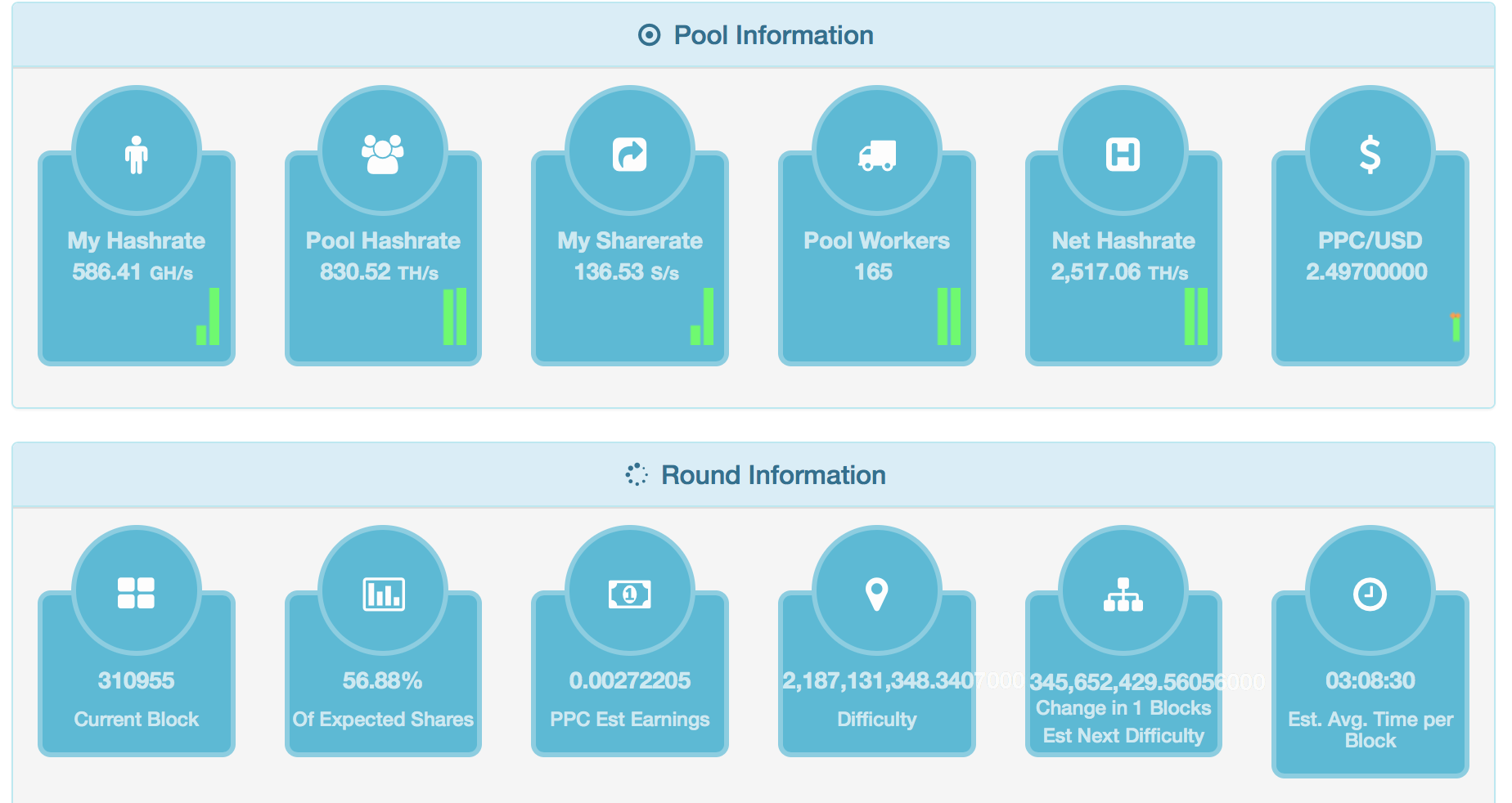1512x803 pixels.
Task: Click the PPC/USD price sparkline
Action: coord(1456,327)
